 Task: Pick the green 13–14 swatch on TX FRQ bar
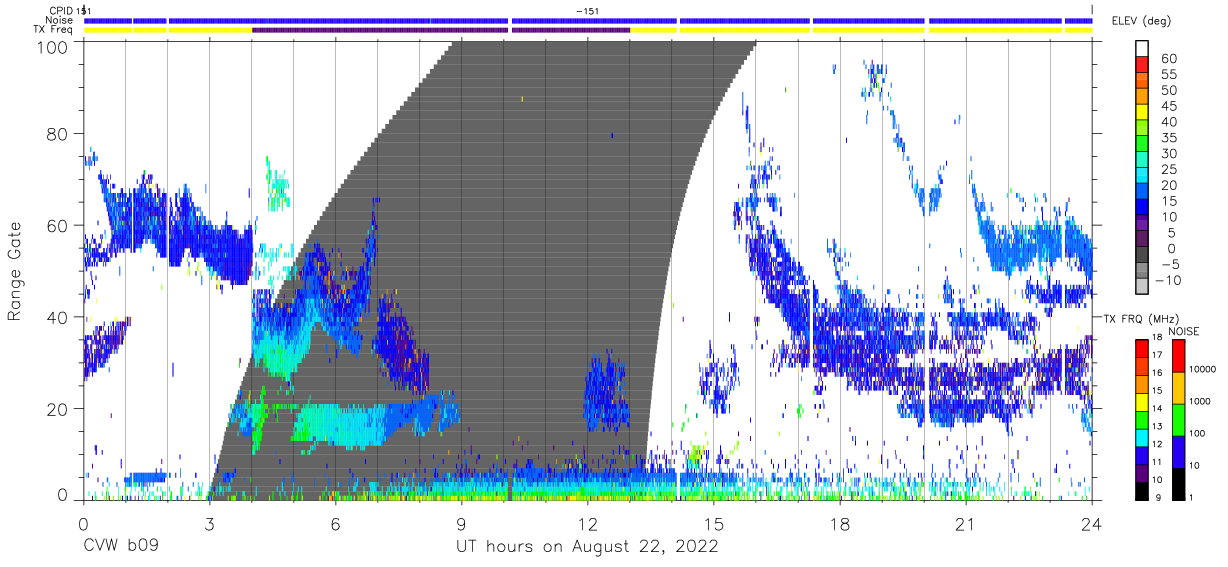(x=1142, y=418)
